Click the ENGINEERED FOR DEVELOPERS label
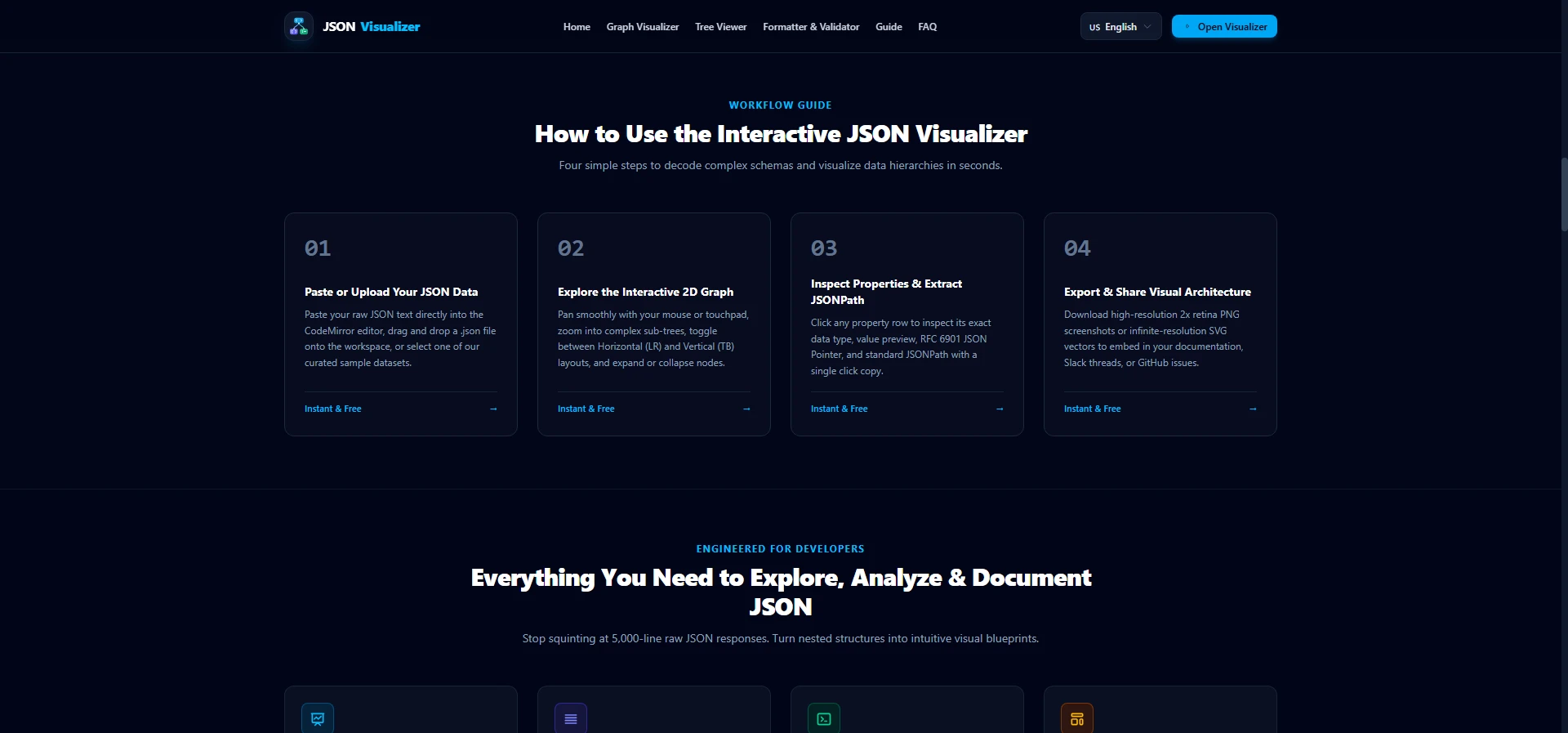The height and width of the screenshot is (733, 1568). 780,549
